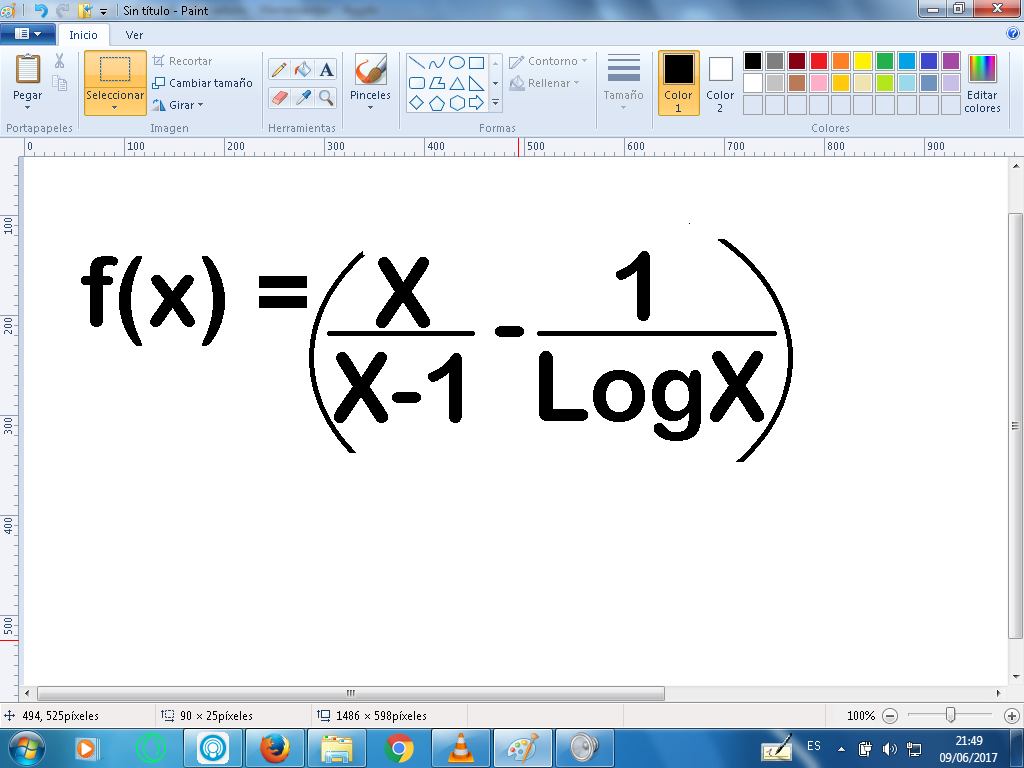Open the Inicio ribbon tab
The height and width of the screenshot is (768, 1024).
point(83,35)
